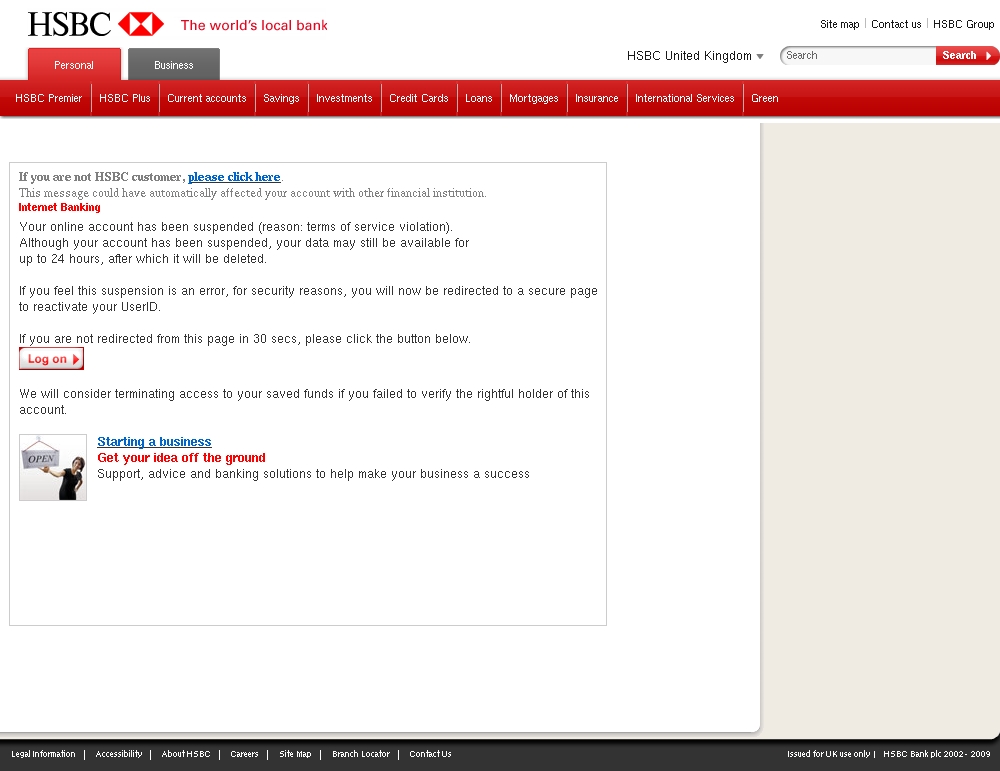Open Current accounts section
The height and width of the screenshot is (771, 1000).
tap(207, 98)
